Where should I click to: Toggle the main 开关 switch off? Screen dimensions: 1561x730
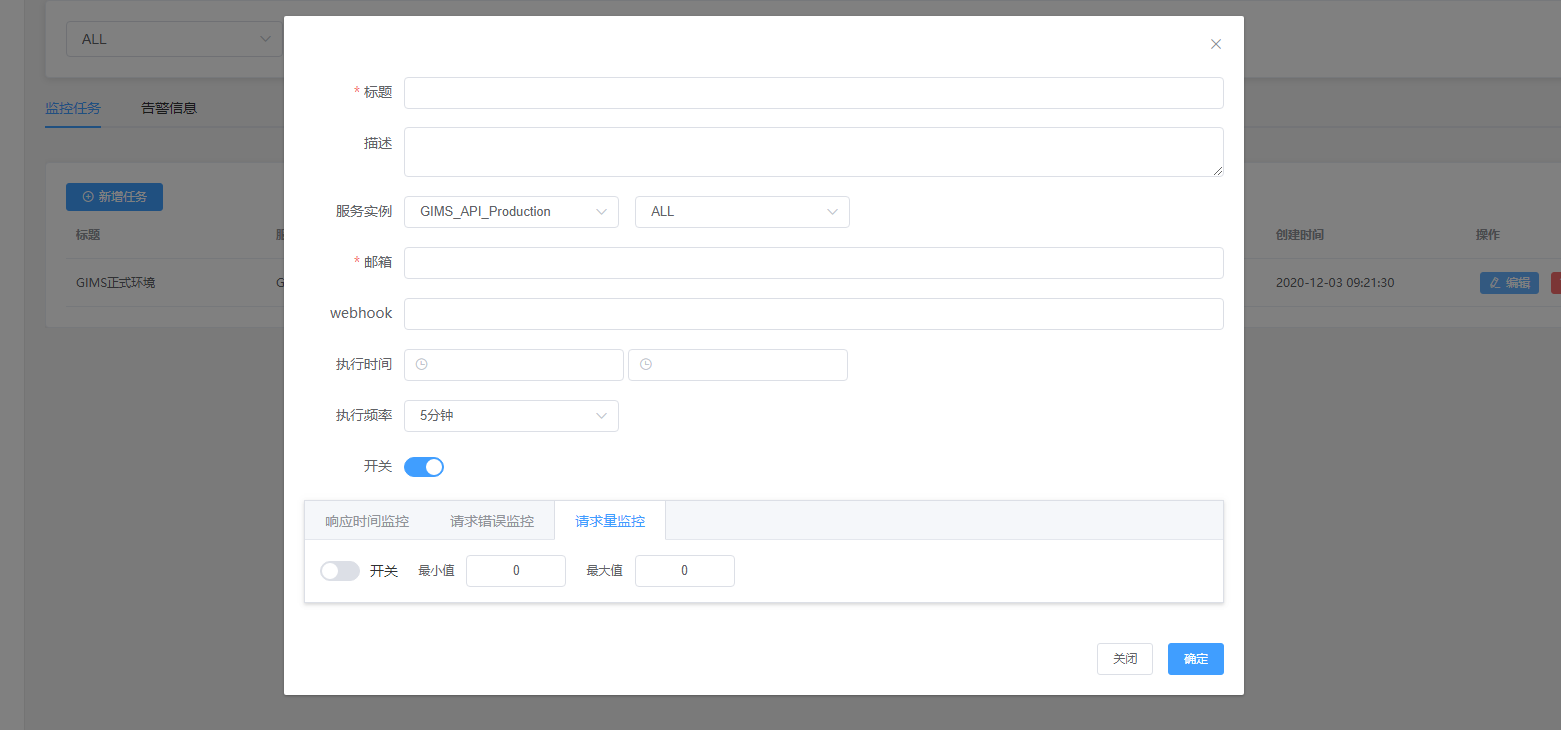tap(424, 467)
